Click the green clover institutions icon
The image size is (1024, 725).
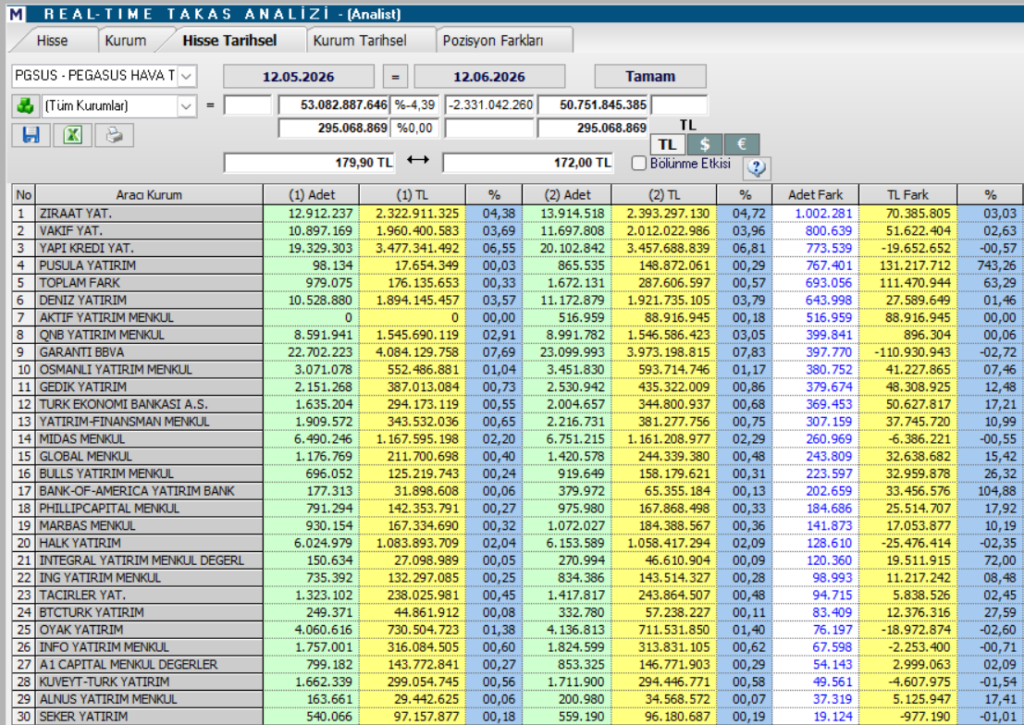coord(25,105)
